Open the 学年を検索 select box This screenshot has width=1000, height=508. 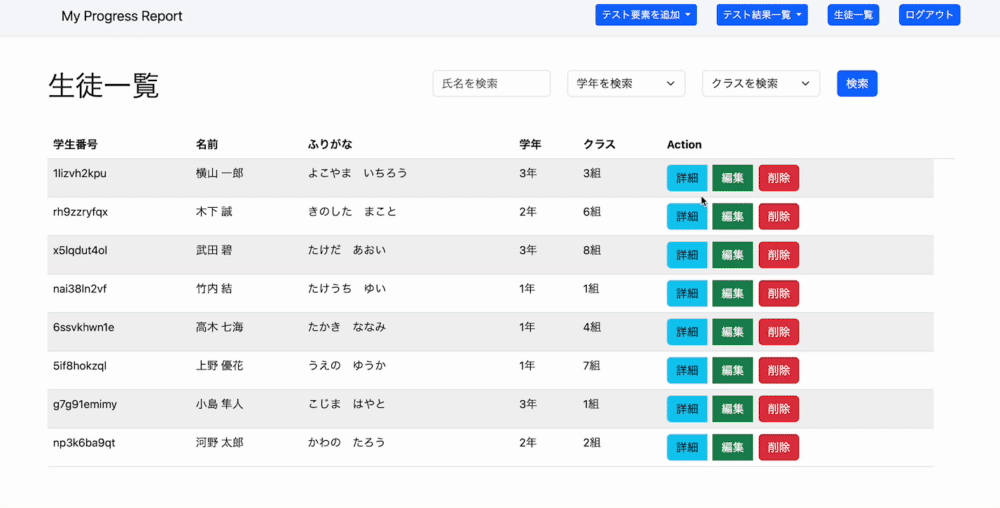626,84
